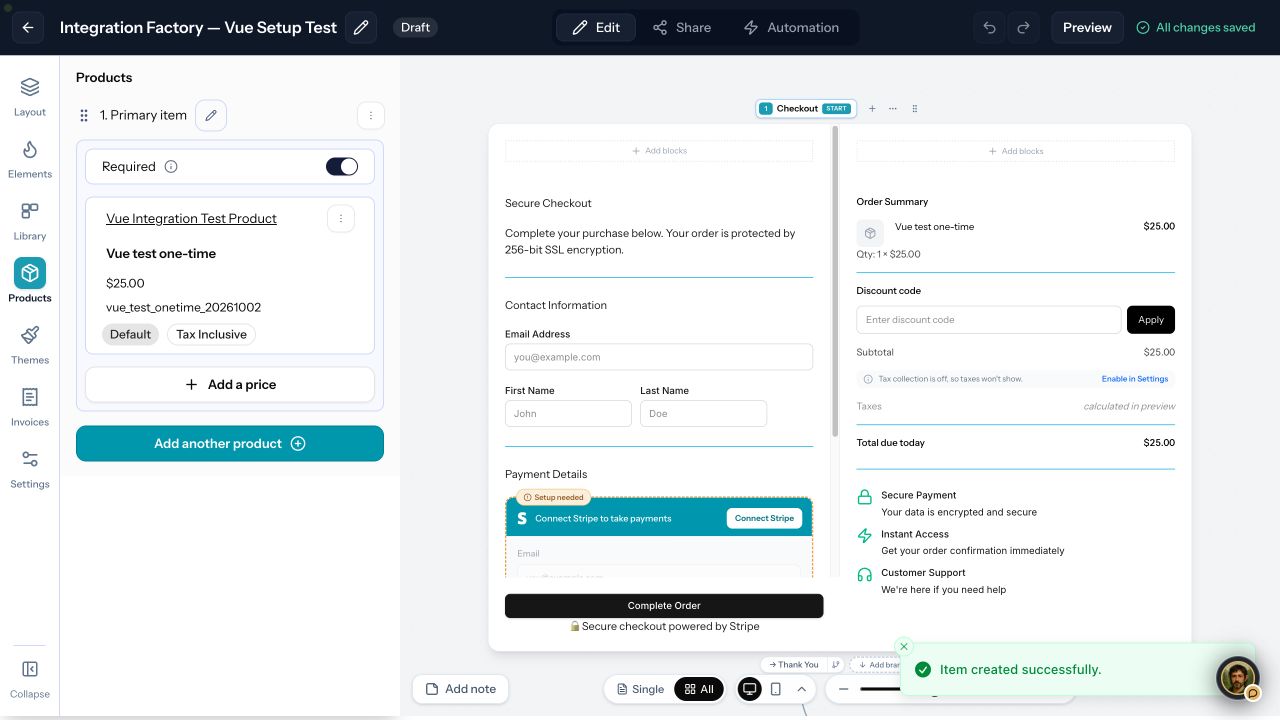Show All pages on the canvas
Viewport: 1280px width, 720px height.
coord(699,689)
